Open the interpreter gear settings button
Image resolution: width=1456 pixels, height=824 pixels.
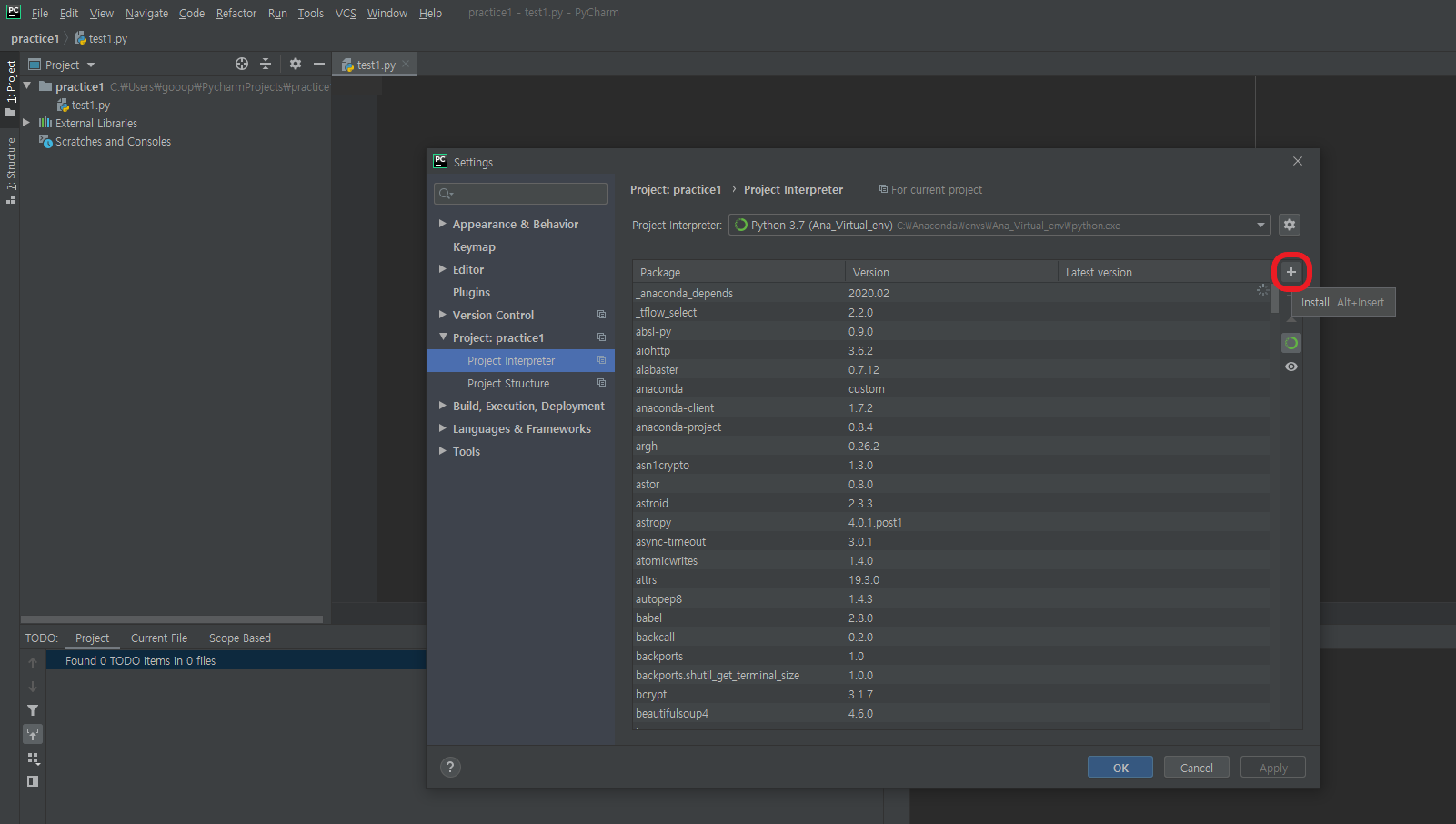[1290, 225]
